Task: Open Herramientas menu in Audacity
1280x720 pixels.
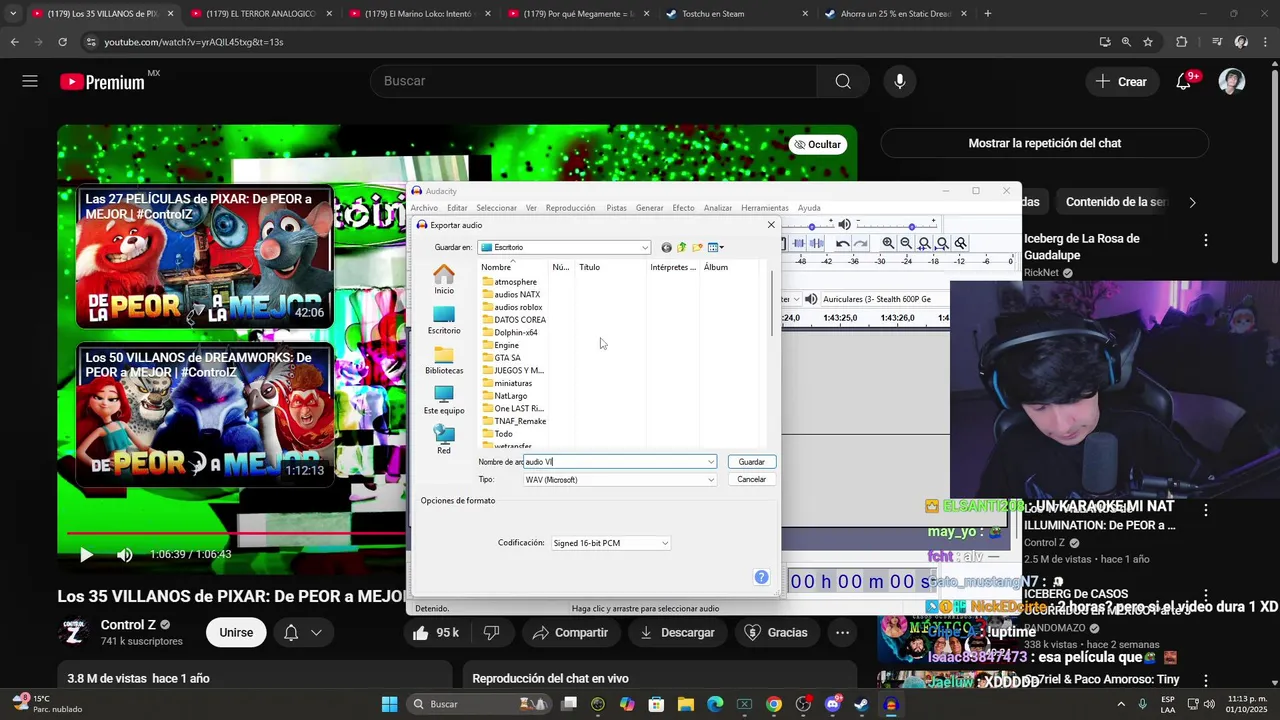Action: (x=765, y=208)
